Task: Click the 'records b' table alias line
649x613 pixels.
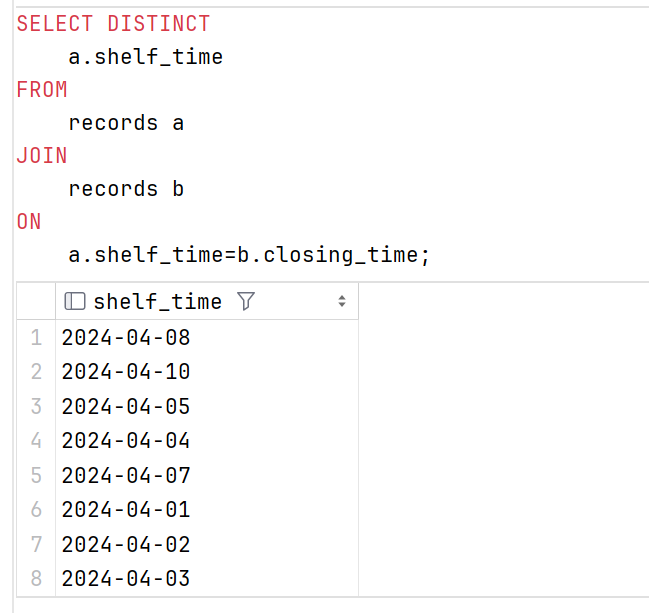Action: [x=126, y=189]
